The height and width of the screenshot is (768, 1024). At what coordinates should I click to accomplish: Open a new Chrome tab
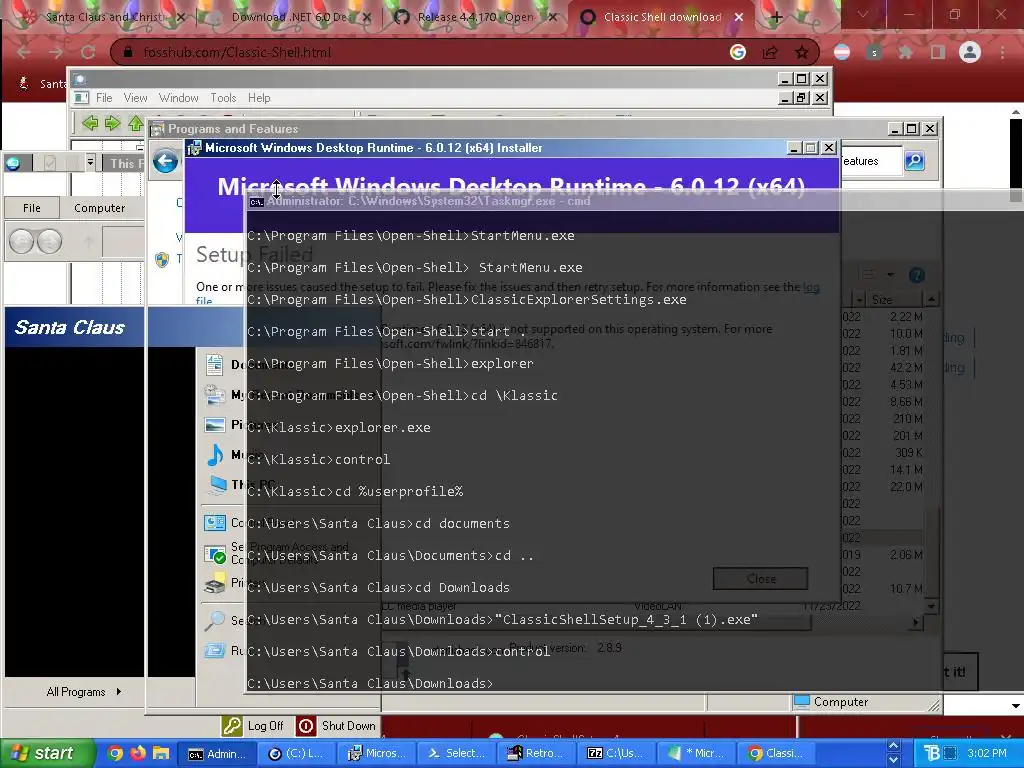(776, 17)
